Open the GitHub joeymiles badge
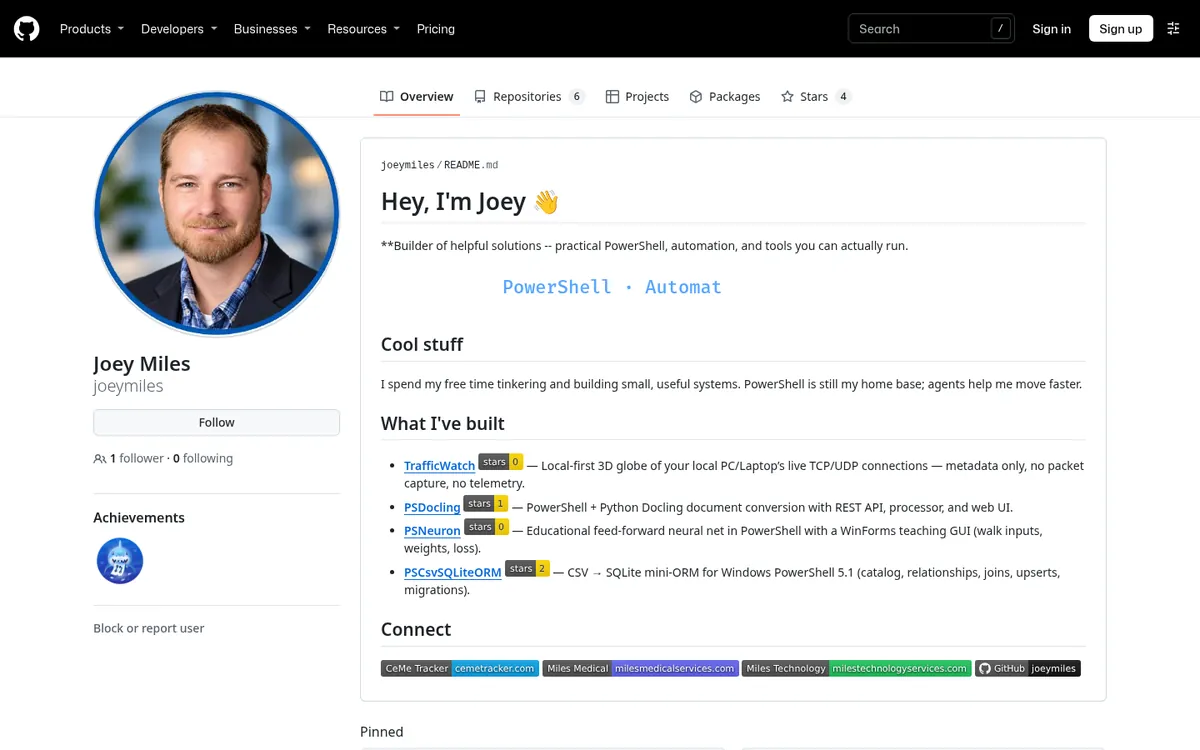Image resolution: width=1200 pixels, height=750 pixels. click(1028, 668)
